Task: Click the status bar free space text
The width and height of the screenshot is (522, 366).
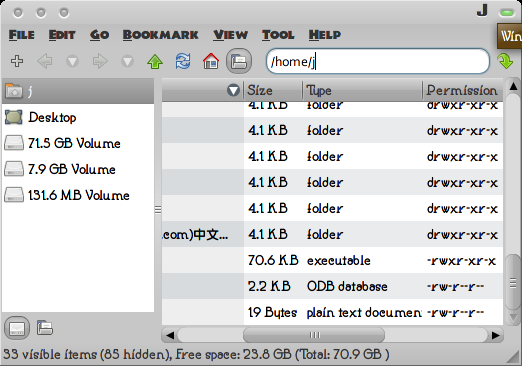Action: [282, 354]
